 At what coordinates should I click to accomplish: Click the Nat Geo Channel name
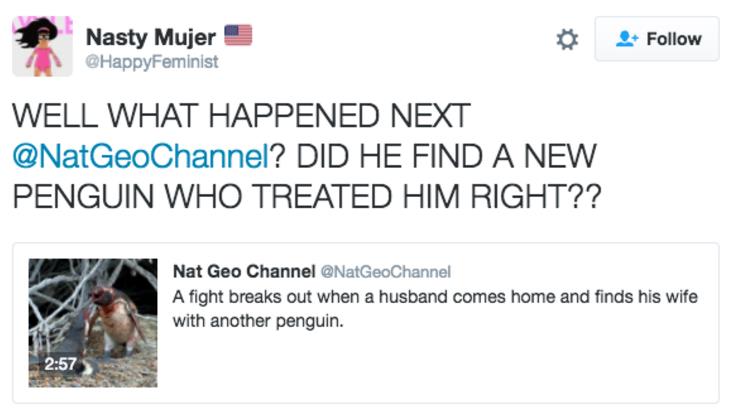(244, 272)
